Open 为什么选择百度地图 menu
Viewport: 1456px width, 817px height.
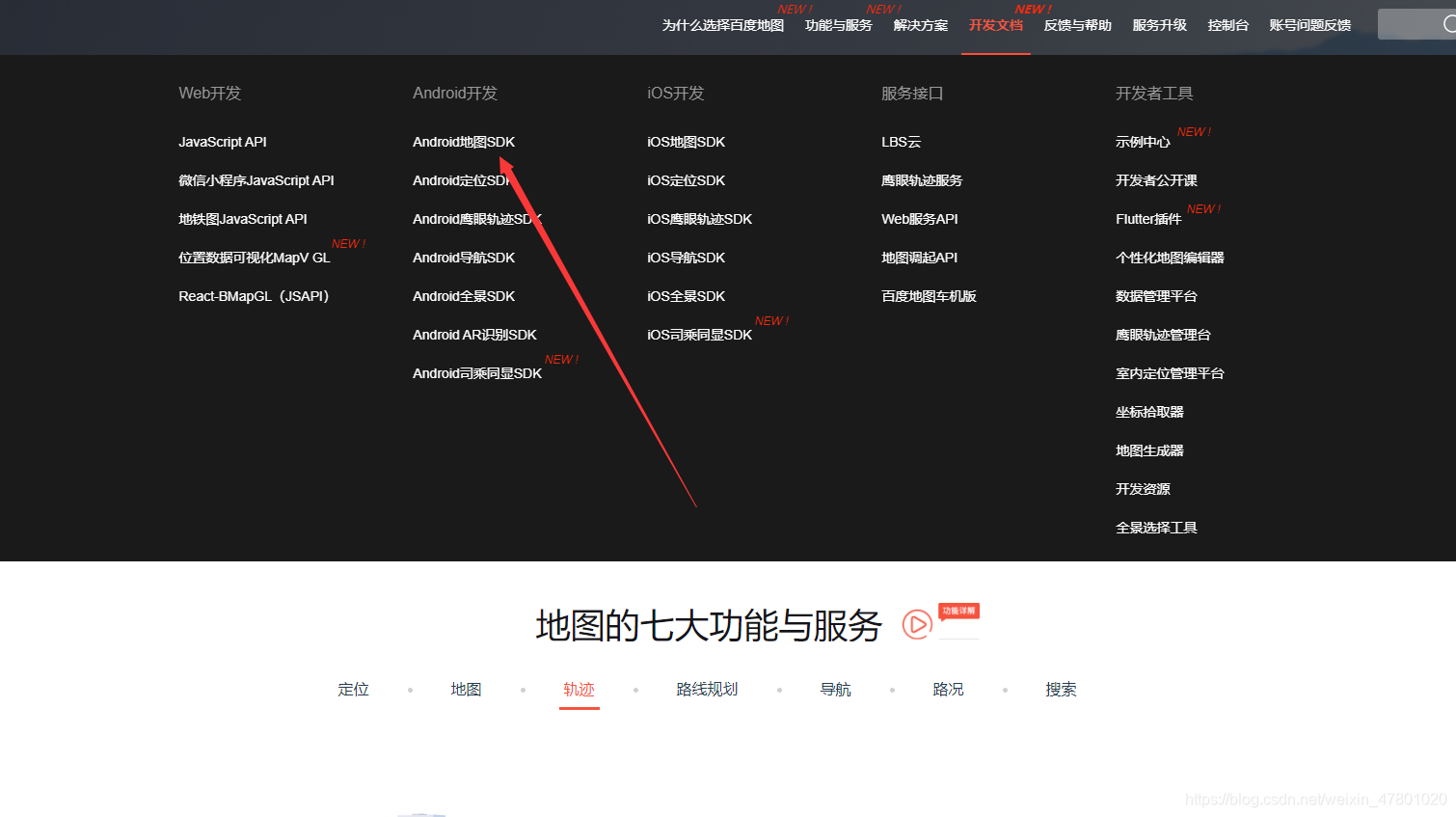point(723,25)
